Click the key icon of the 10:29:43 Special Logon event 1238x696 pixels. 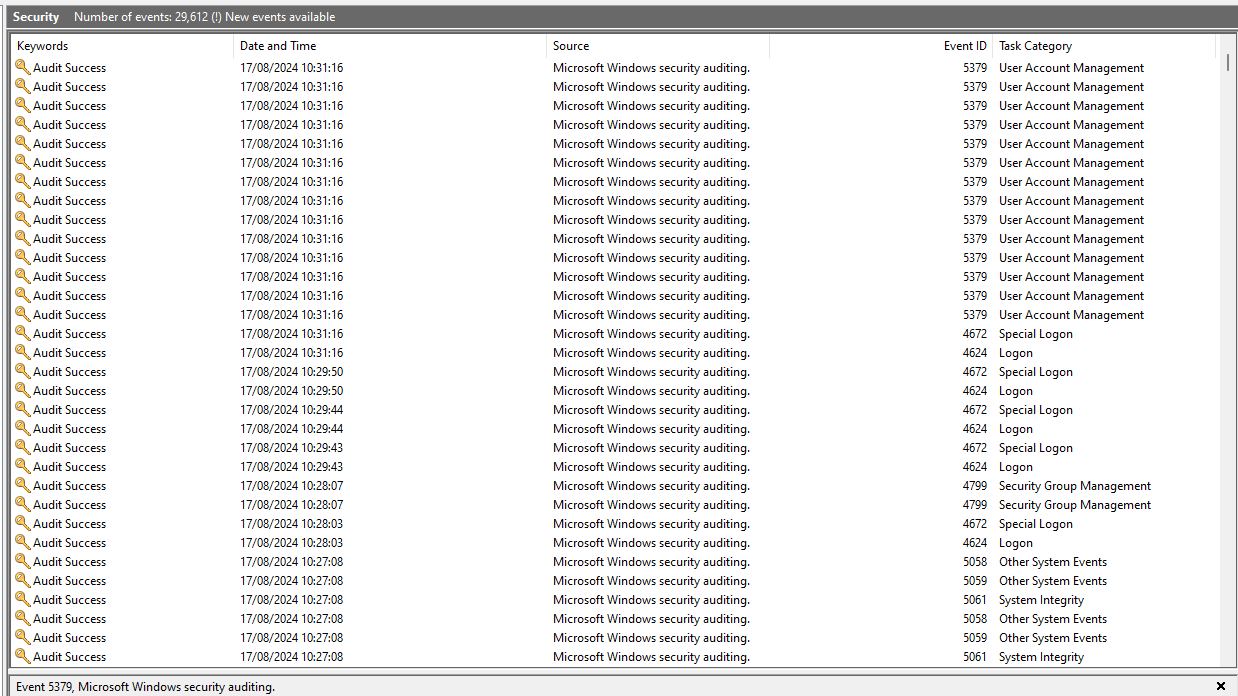pyautogui.click(x=22, y=447)
